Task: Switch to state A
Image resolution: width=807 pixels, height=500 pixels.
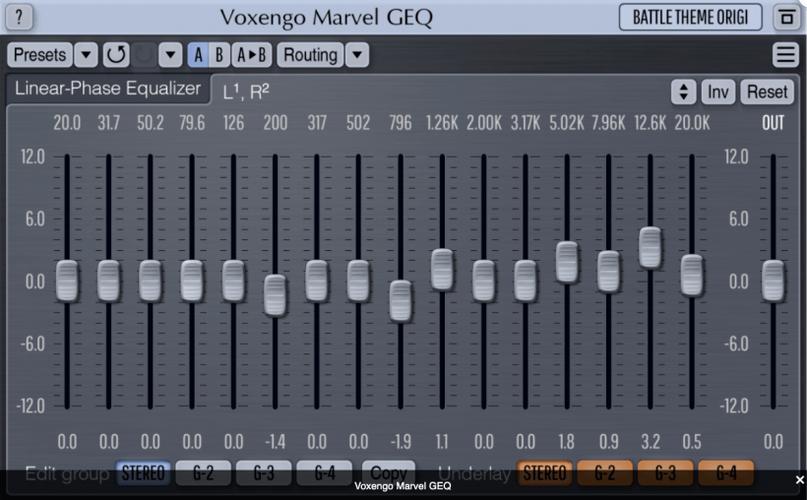Action: point(198,55)
